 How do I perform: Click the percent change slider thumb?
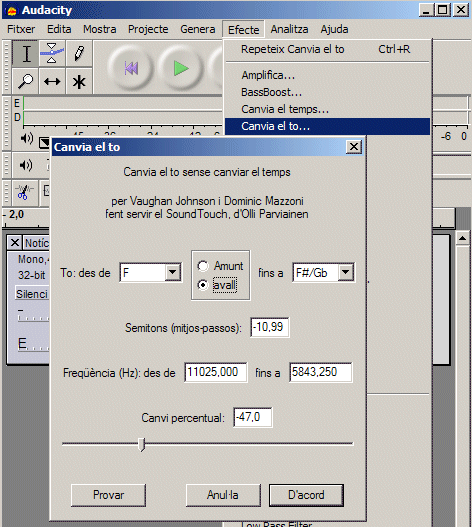142,444
